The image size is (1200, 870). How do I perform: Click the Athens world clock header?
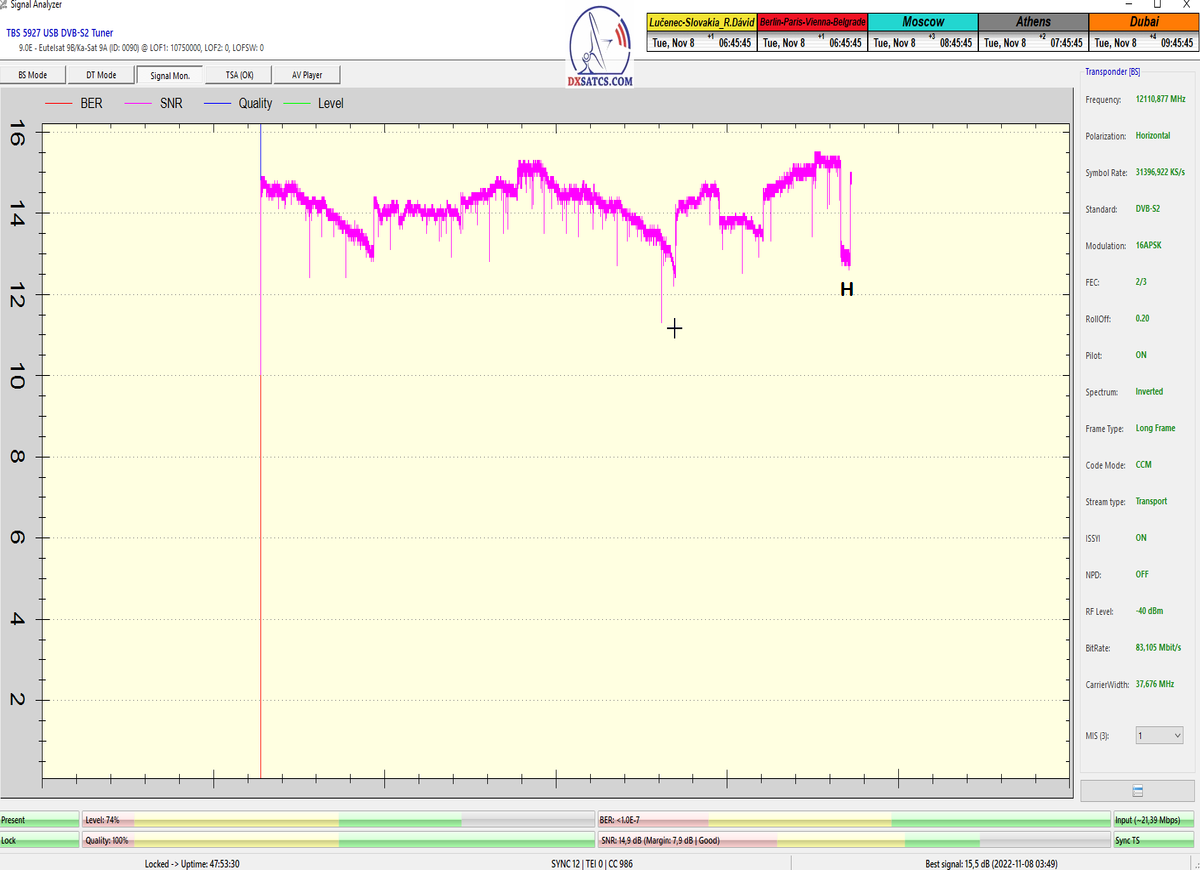(1033, 21)
